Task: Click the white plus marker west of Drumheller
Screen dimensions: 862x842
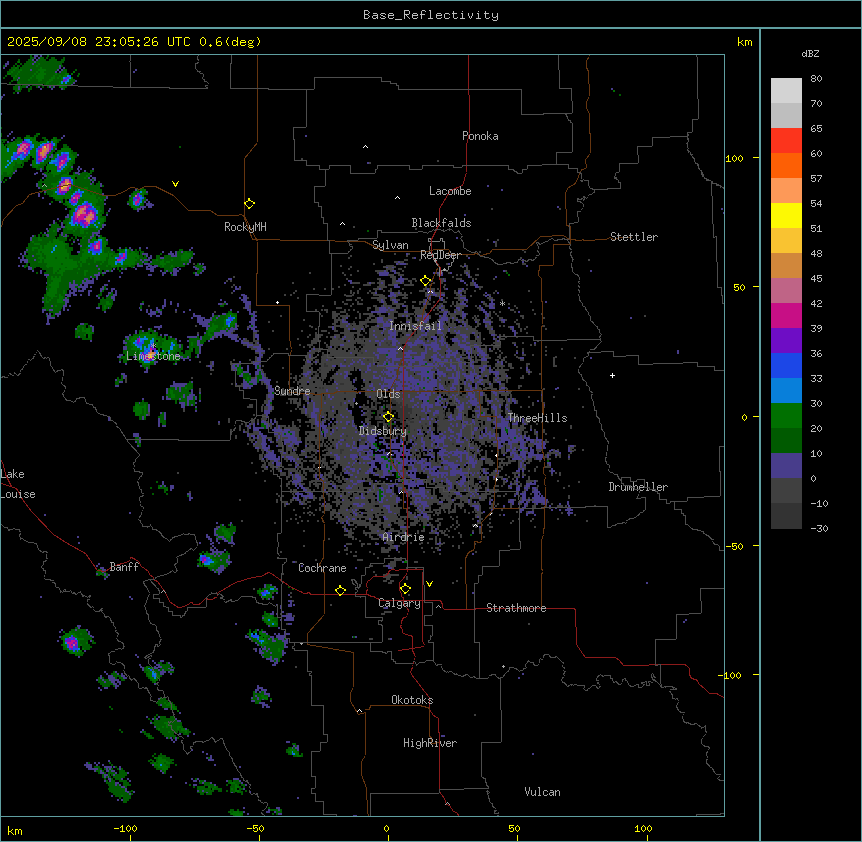Action: (x=612, y=375)
